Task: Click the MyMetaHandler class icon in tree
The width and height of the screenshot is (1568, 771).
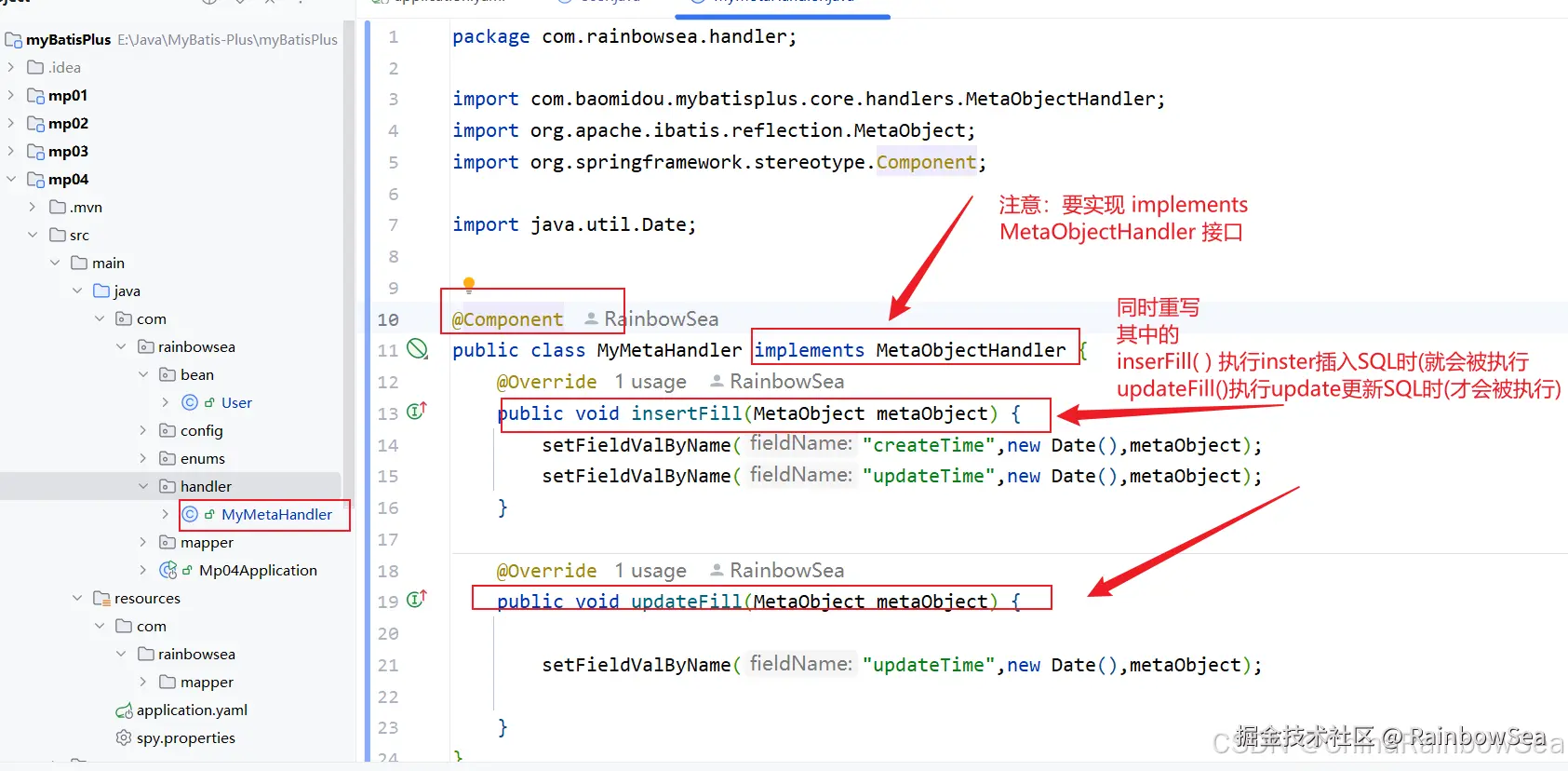Action: 190,514
